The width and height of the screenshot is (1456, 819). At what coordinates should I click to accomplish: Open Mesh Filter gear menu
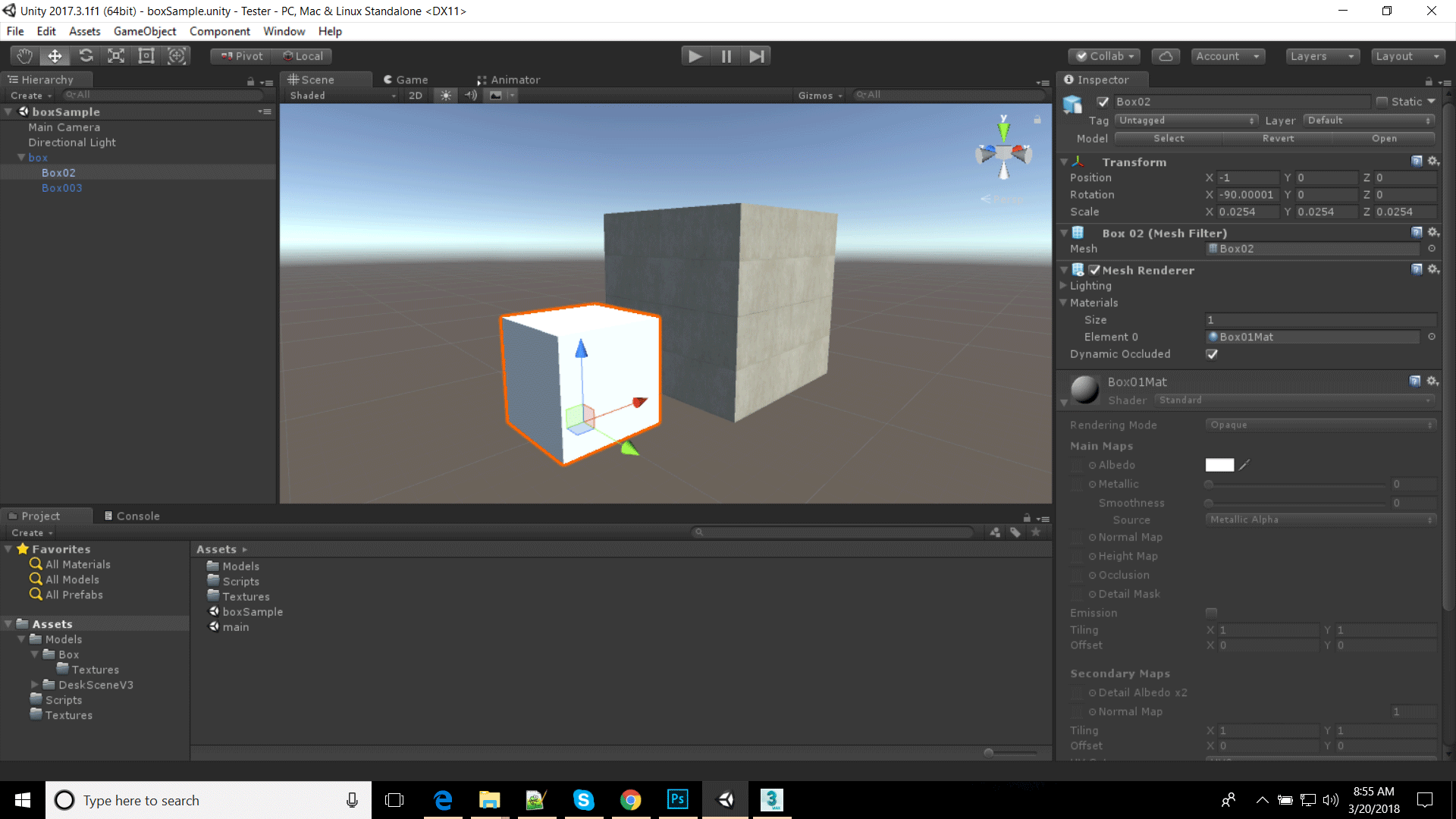1433,232
